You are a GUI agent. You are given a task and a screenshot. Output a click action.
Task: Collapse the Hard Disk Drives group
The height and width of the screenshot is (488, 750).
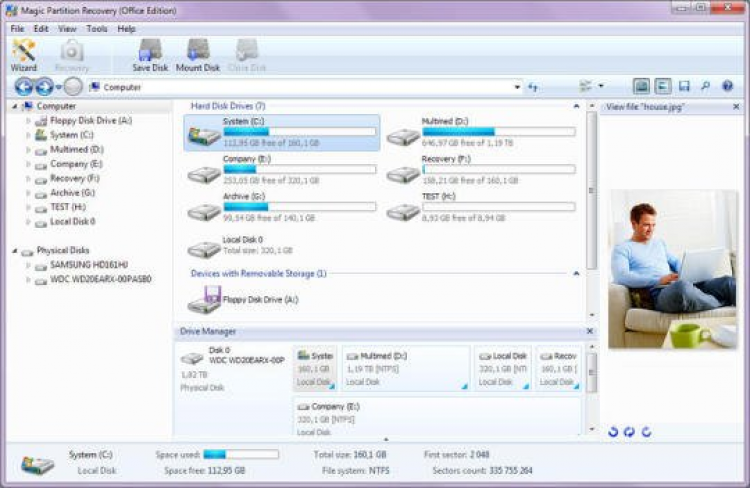[x=576, y=106]
